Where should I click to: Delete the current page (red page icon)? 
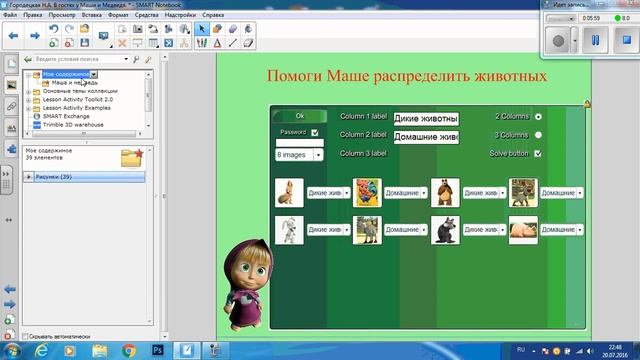pos(69,43)
